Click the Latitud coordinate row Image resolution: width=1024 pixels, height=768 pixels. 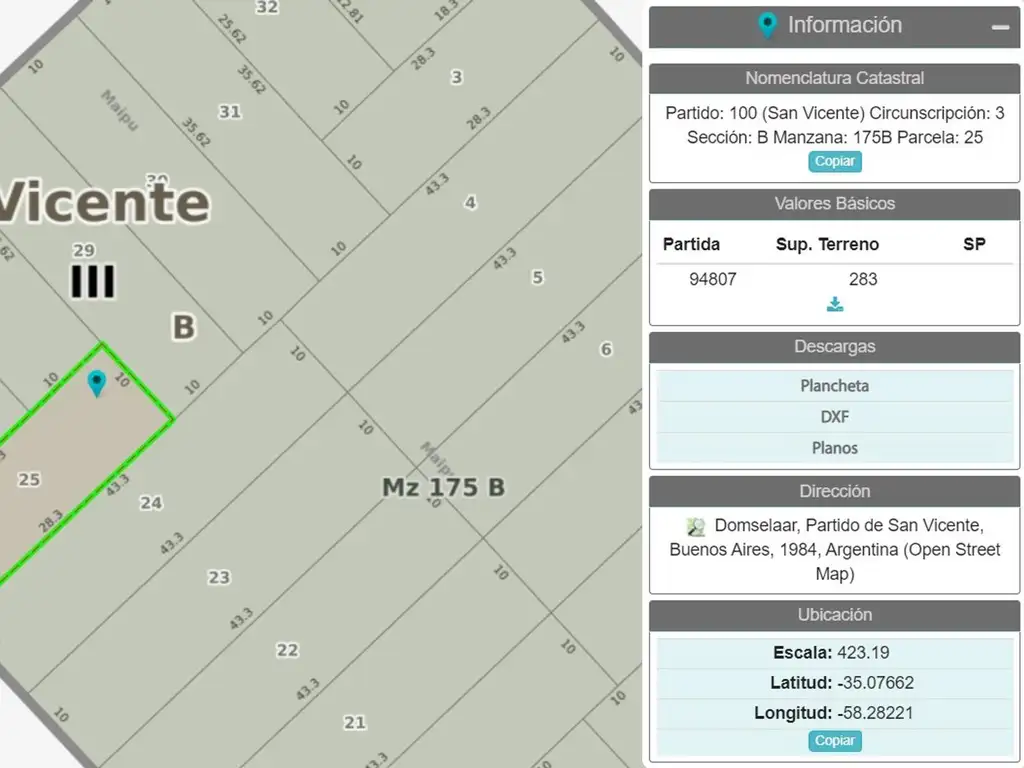834,683
